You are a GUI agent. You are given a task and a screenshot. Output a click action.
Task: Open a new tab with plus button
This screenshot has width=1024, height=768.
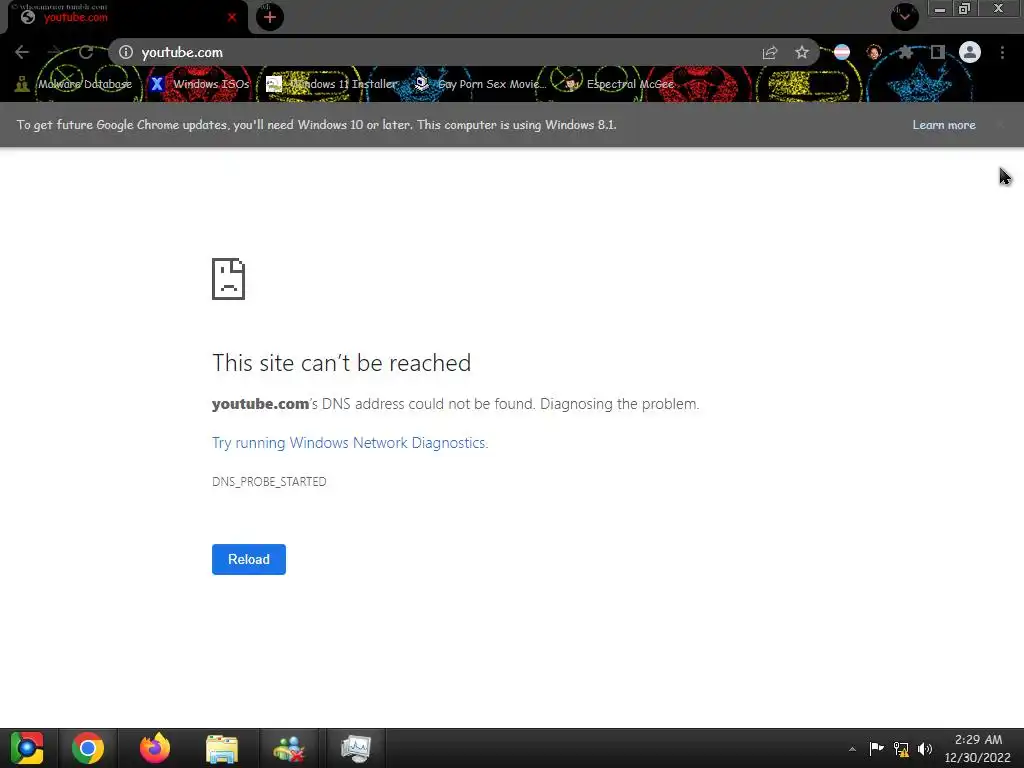point(270,17)
